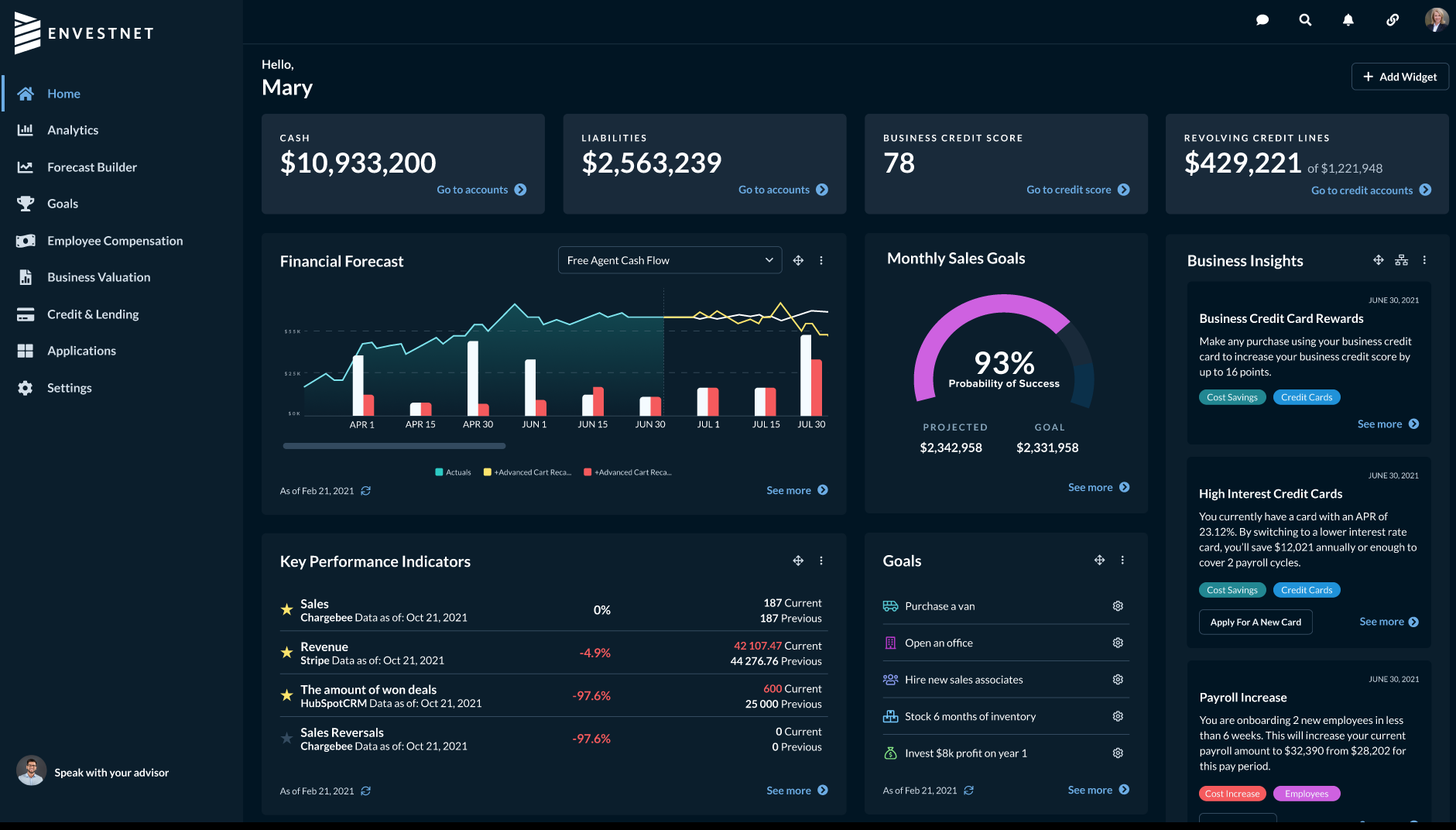Click See more in Goals widget
Image resolution: width=1456 pixels, height=830 pixels.
click(x=1099, y=790)
